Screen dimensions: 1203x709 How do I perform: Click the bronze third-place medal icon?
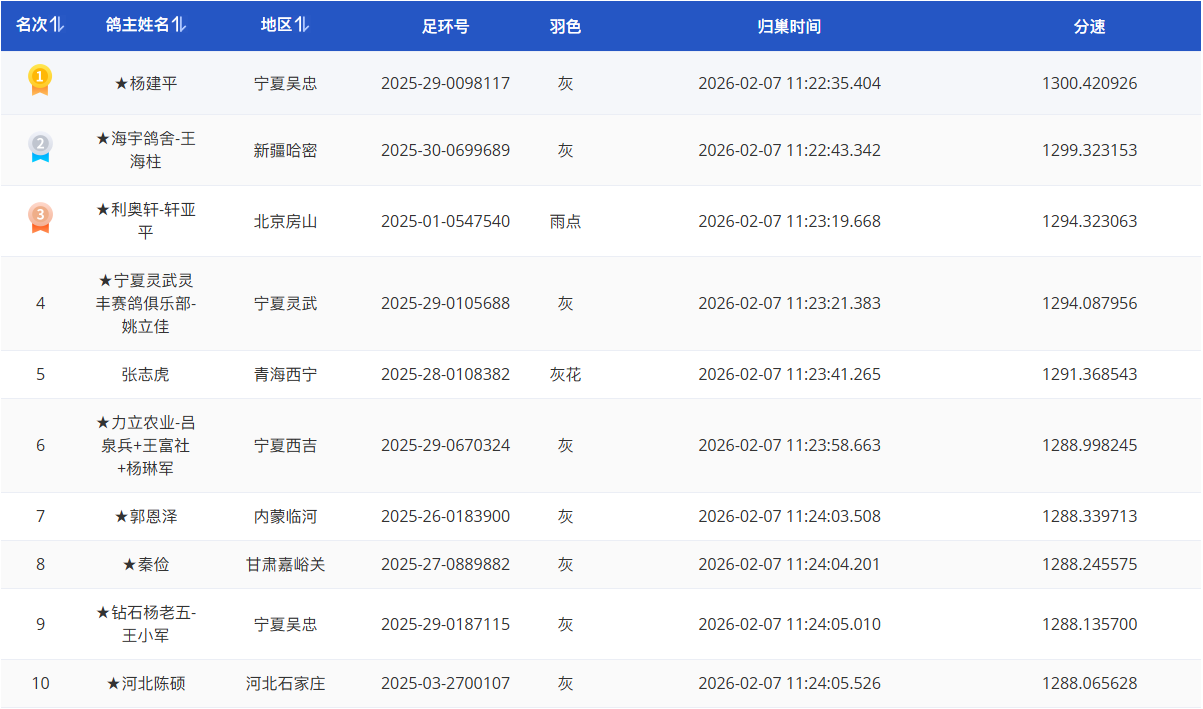coord(40,219)
